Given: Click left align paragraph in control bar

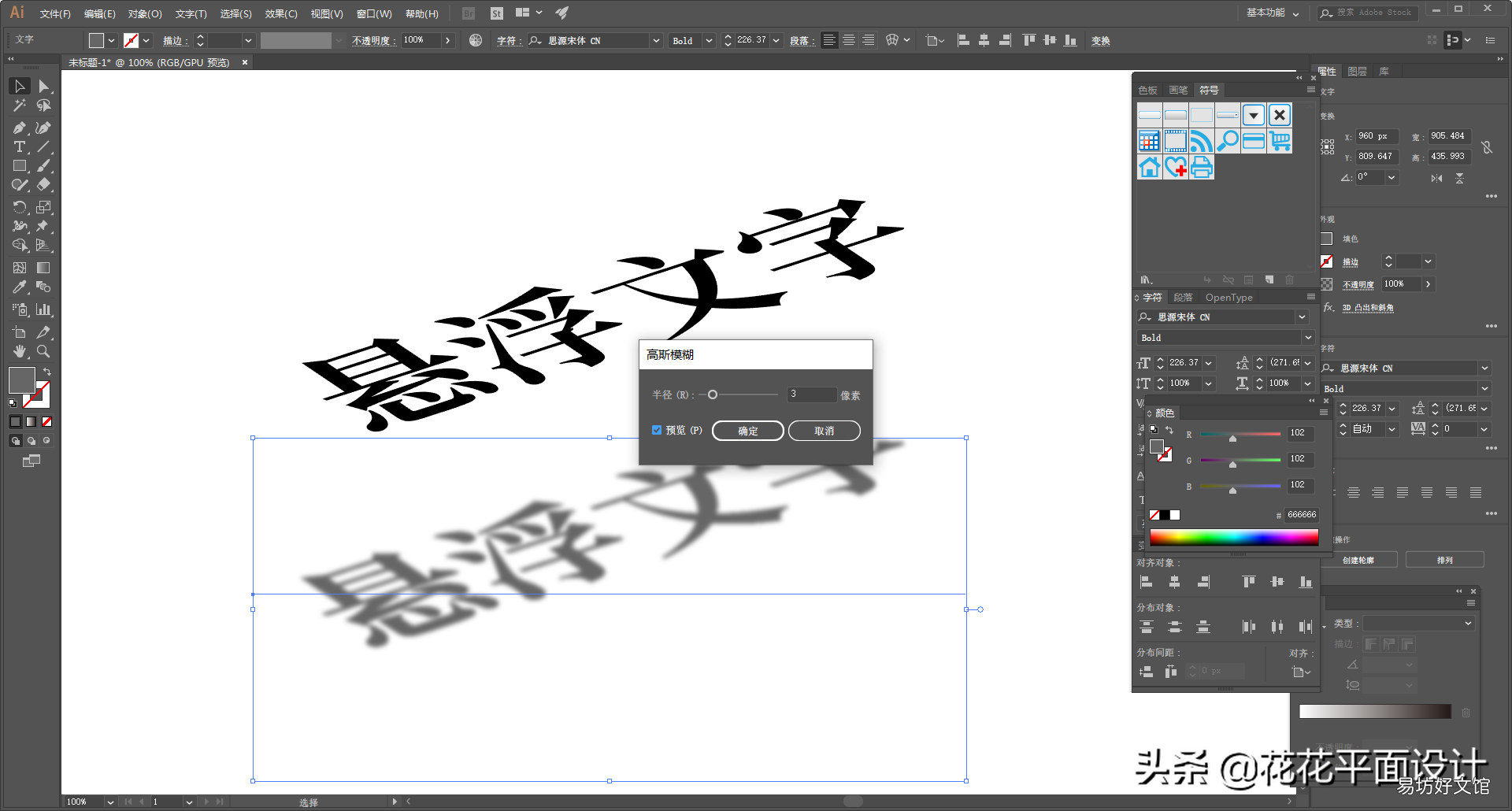Looking at the screenshot, I should [829, 40].
